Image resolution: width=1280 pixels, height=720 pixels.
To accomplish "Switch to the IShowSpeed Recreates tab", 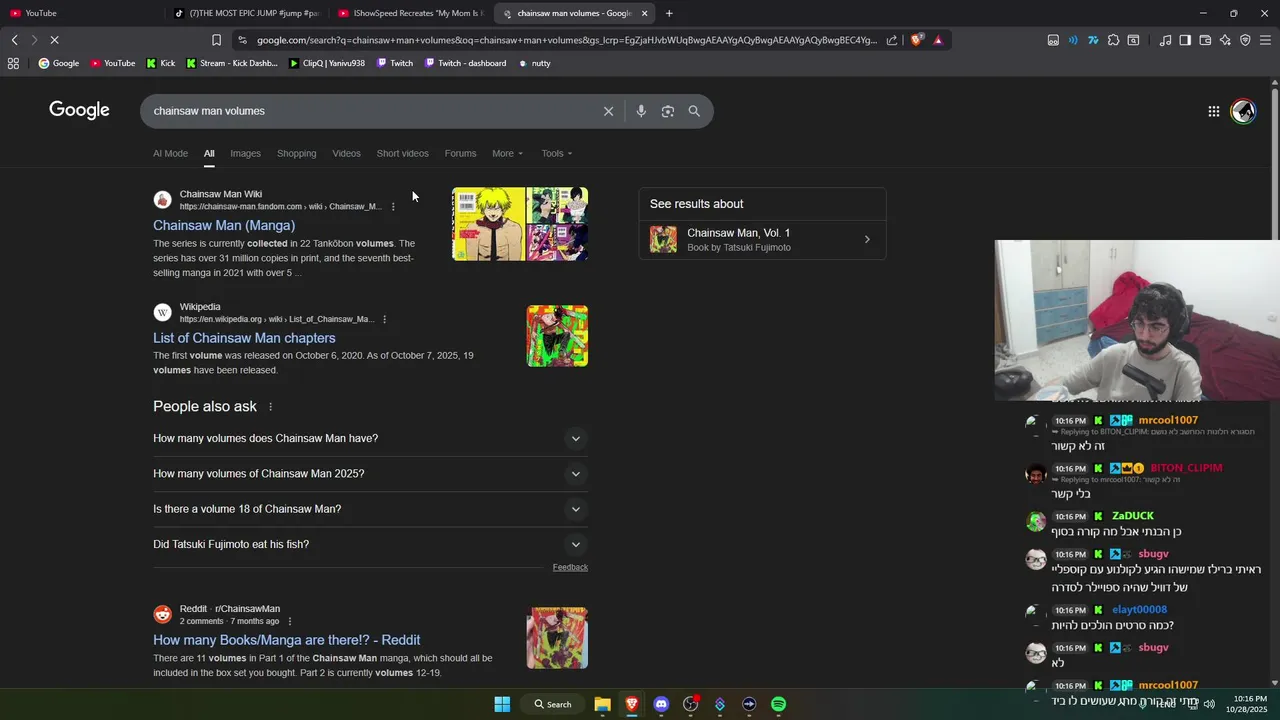I will pyautogui.click(x=410, y=13).
